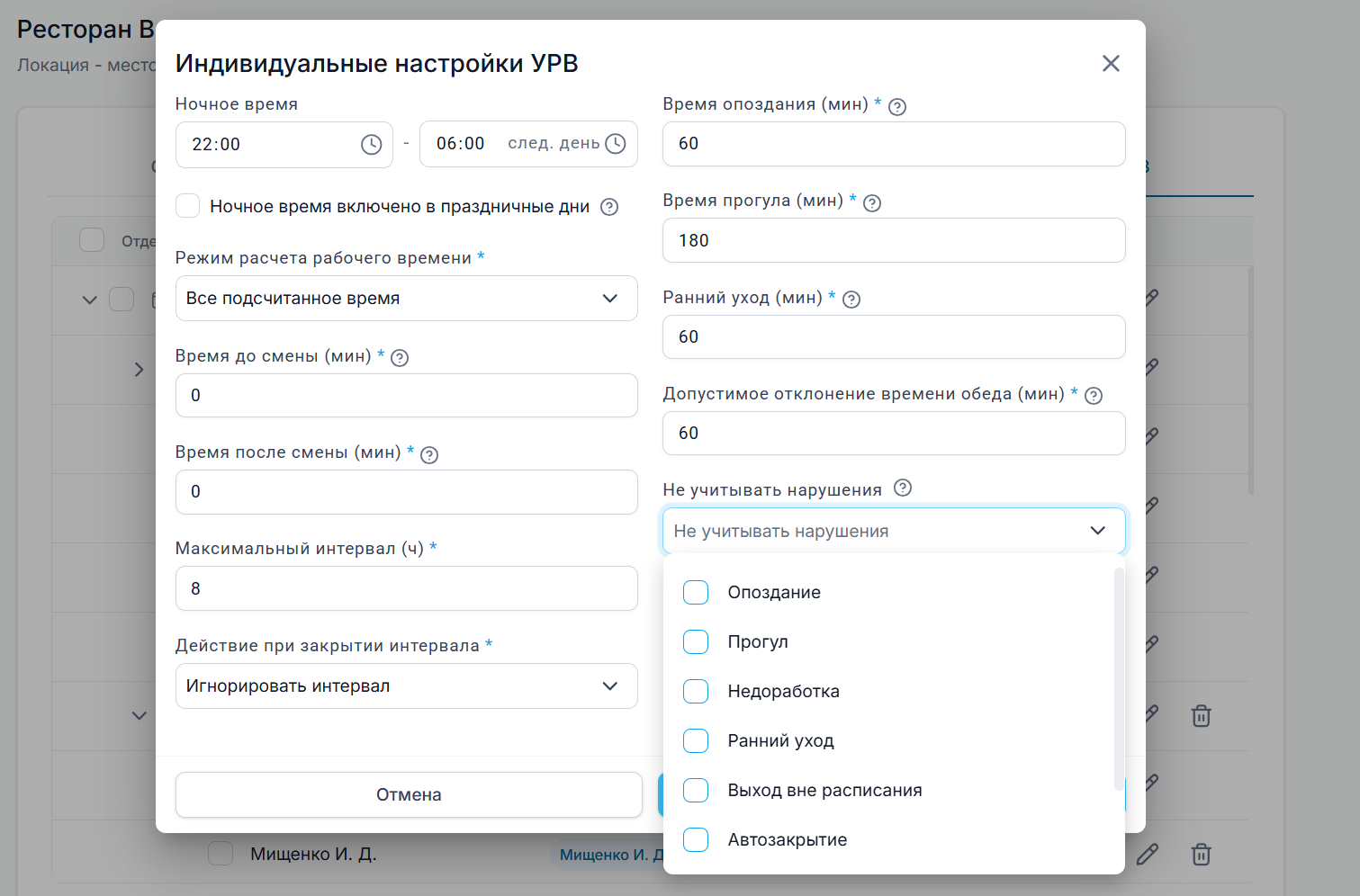
Task: Expand the collapsed nested row in background table
Action: 139,369
